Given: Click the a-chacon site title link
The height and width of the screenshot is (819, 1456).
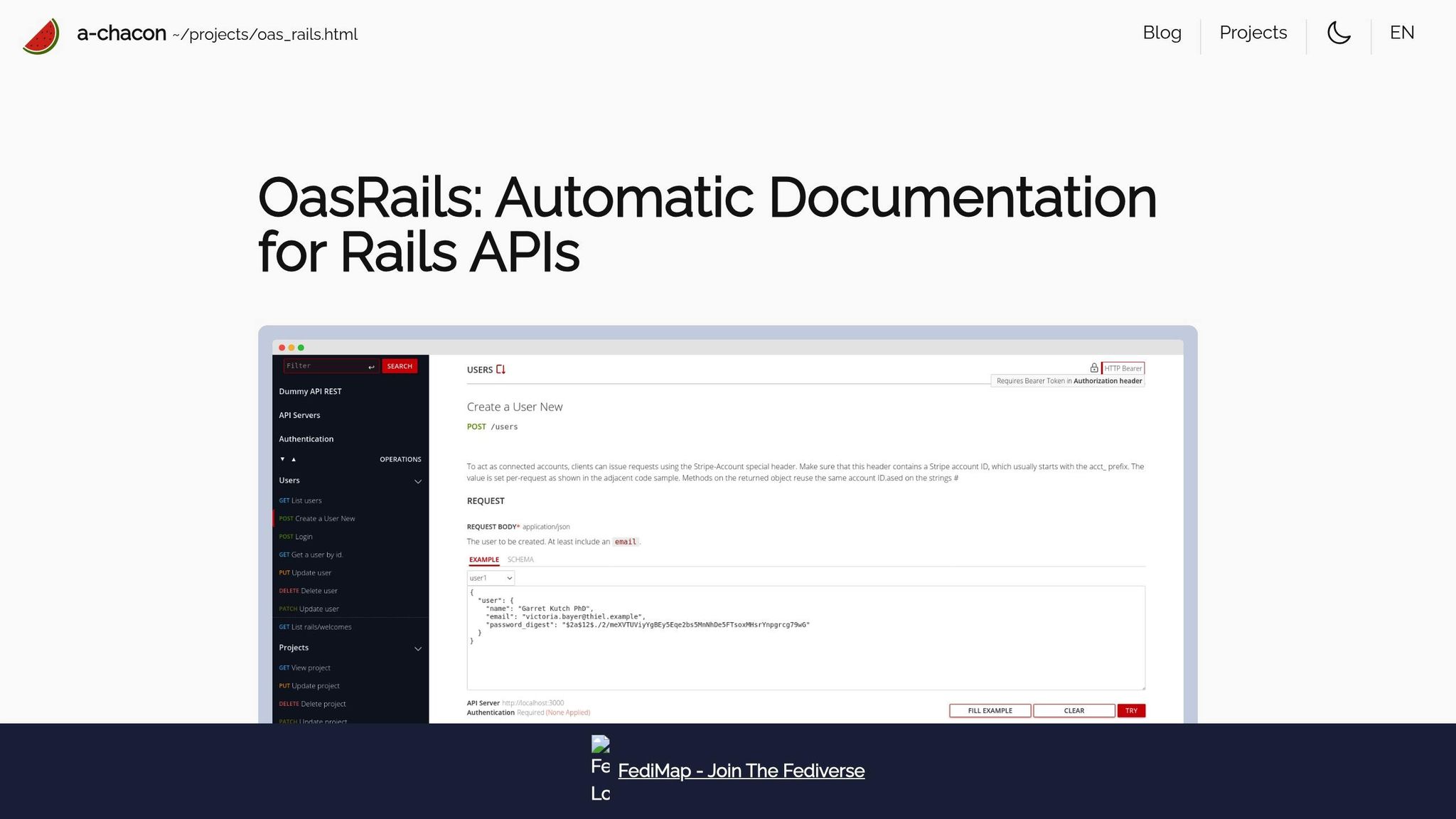Looking at the screenshot, I should point(122,33).
